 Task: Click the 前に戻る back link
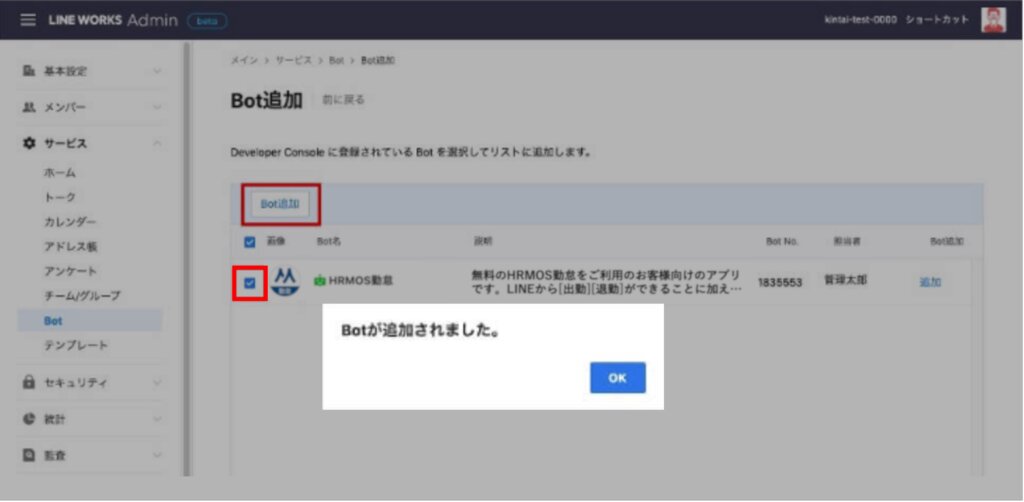click(344, 100)
